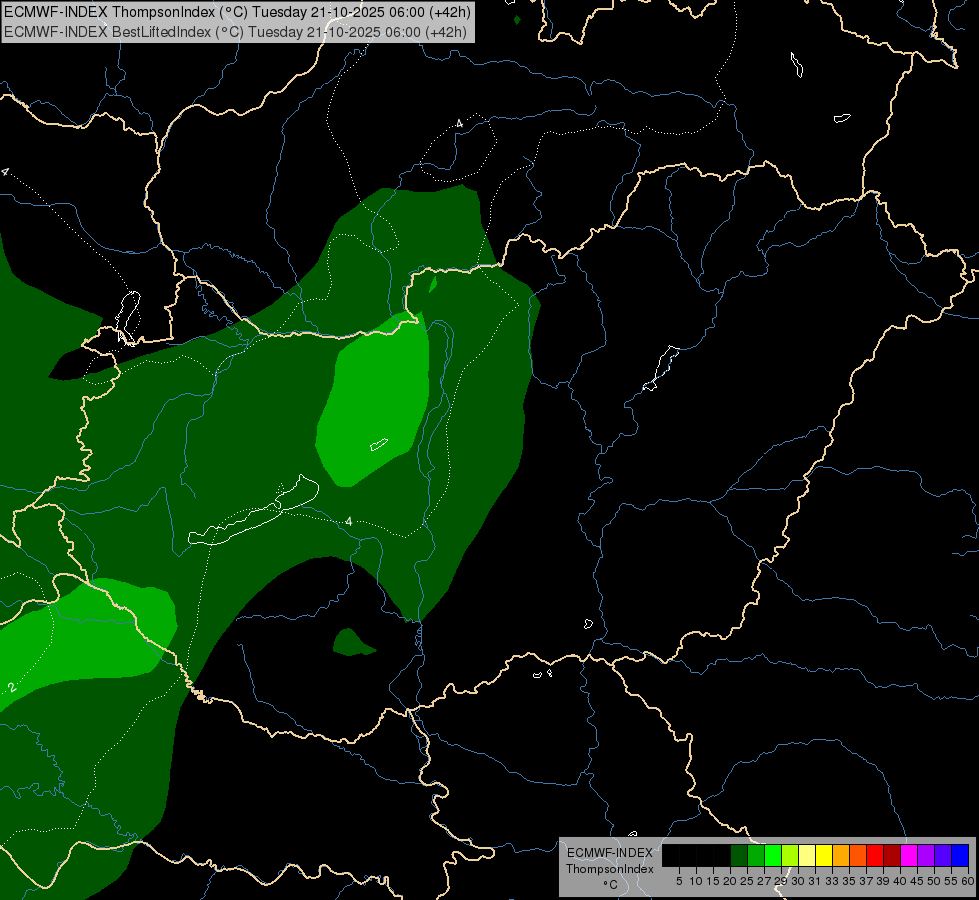Screen dimensions: 979x900
Task: Click the legend value "31"
Action: [816, 881]
